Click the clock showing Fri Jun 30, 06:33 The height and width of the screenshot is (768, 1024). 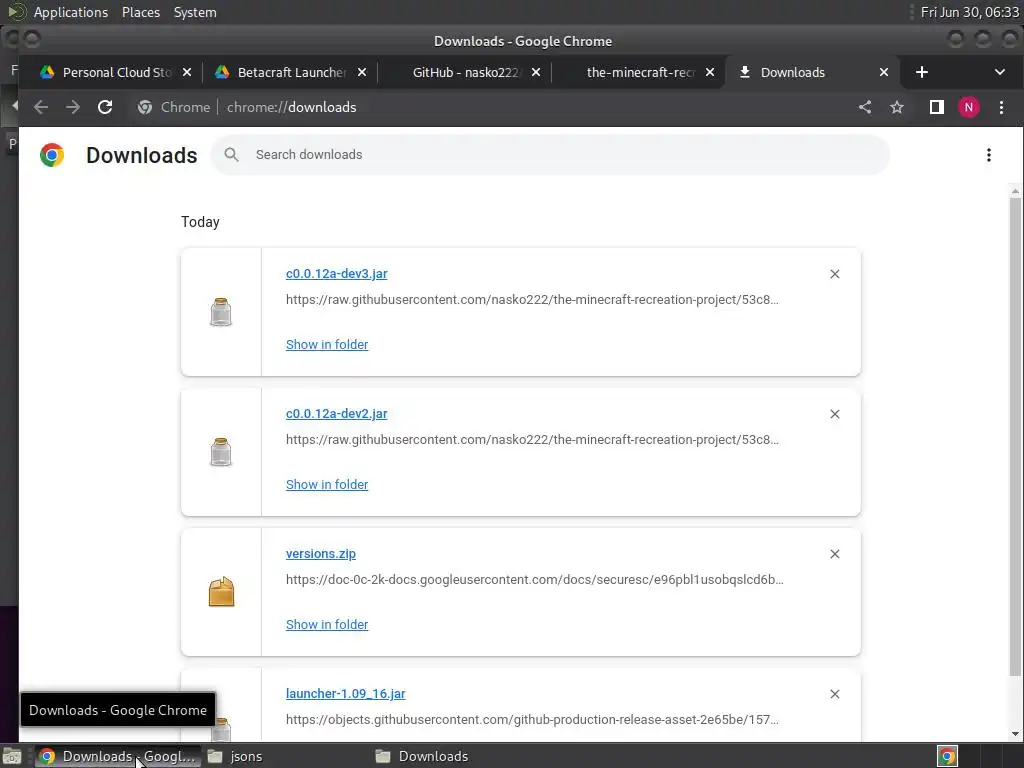pos(969,12)
